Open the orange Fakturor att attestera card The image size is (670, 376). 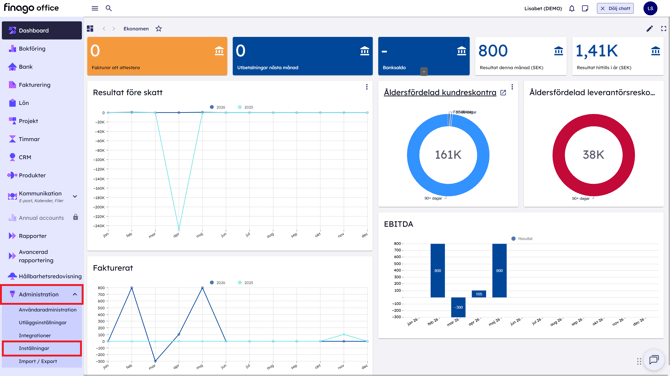click(x=157, y=56)
